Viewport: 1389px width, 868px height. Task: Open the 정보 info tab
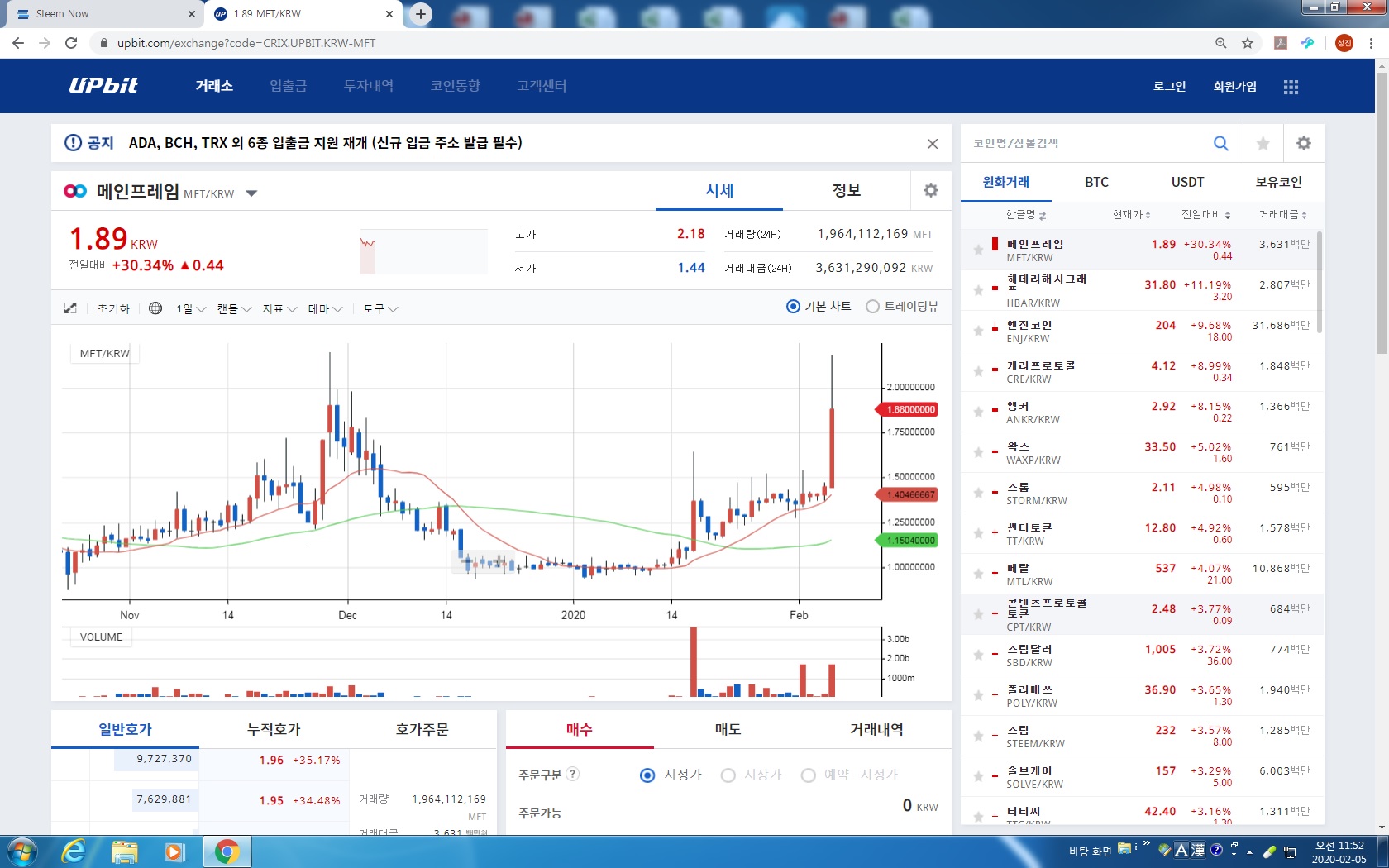click(x=846, y=190)
